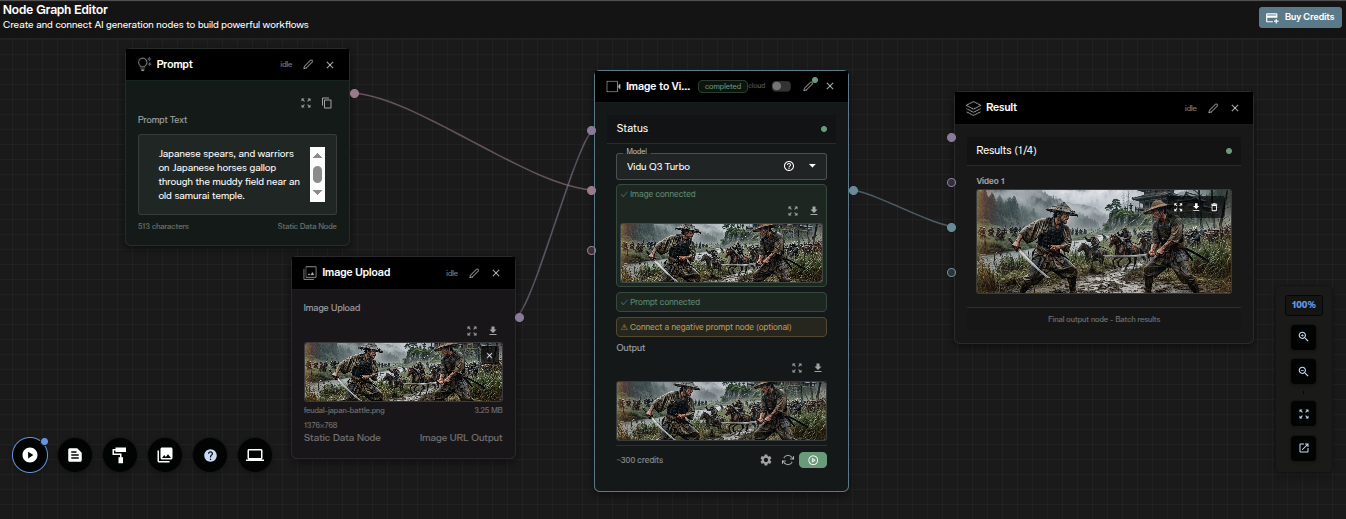Edit the Image Upload node with pencil

[474, 273]
